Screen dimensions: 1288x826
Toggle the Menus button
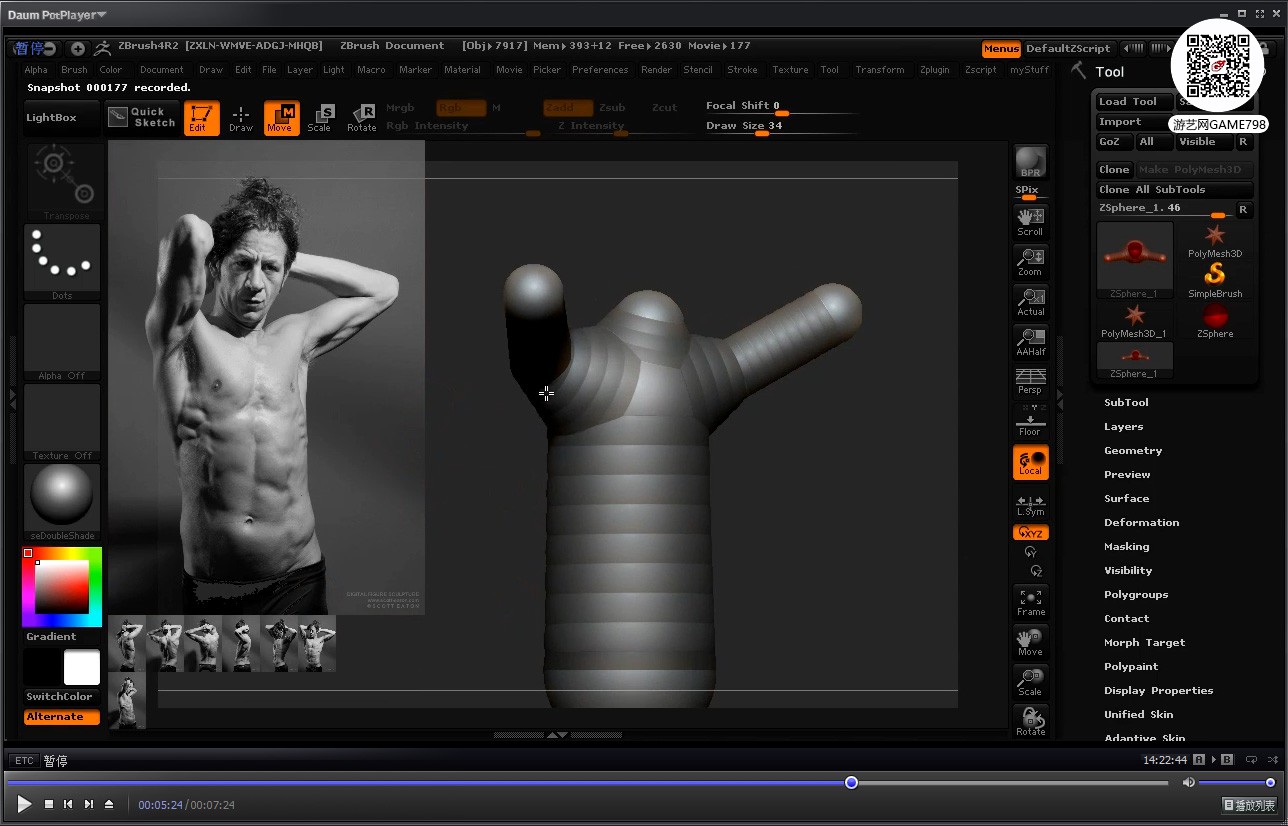tap(1001, 48)
